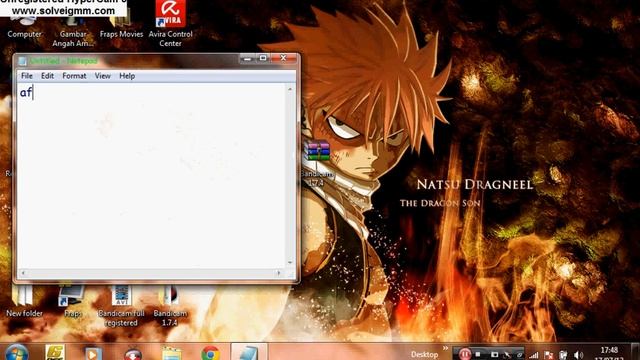Image resolution: width=640 pixels, height=360 pixels.
Task: Select the Gambar Angah desktop icon
Action: point(73,32)
